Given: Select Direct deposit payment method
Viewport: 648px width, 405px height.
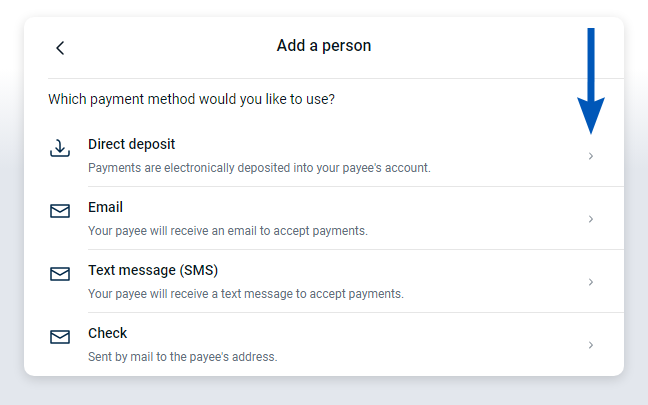Looking at the screenshot, I should (131, 144).
